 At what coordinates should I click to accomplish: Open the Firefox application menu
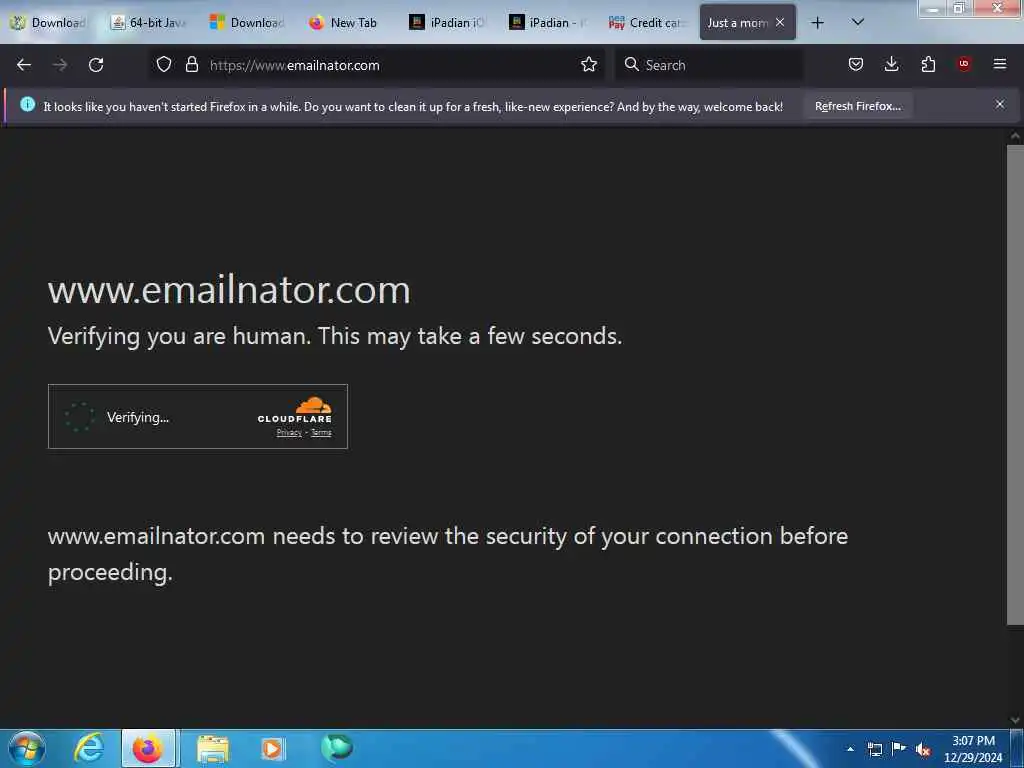point(1000,64)
